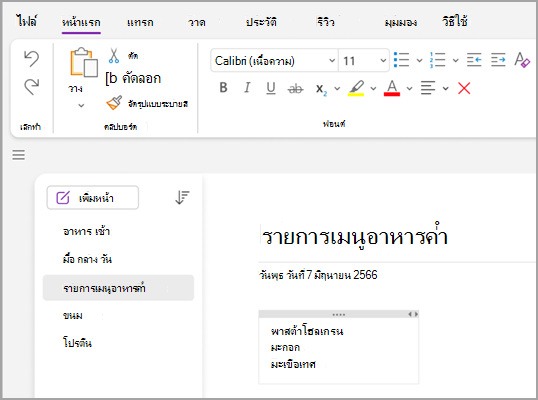
Task: Open the ไฟล์ (File) tab
Action: pyautogui.click(x=26, y=22)
